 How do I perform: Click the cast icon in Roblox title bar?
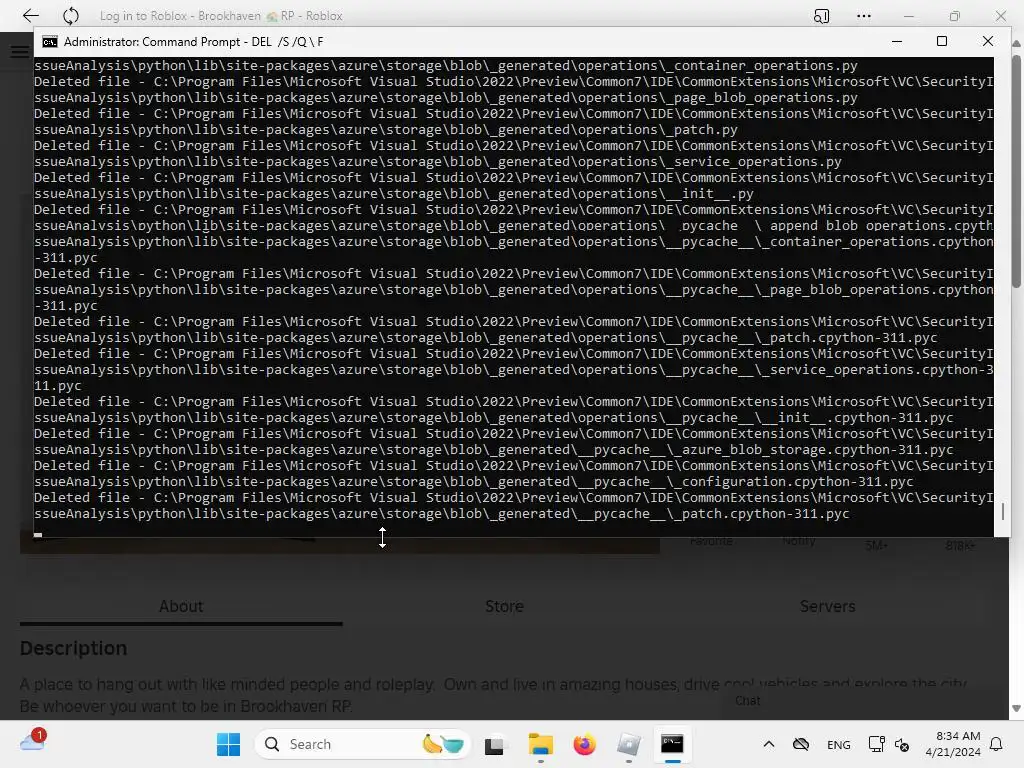tap(822, 16)
